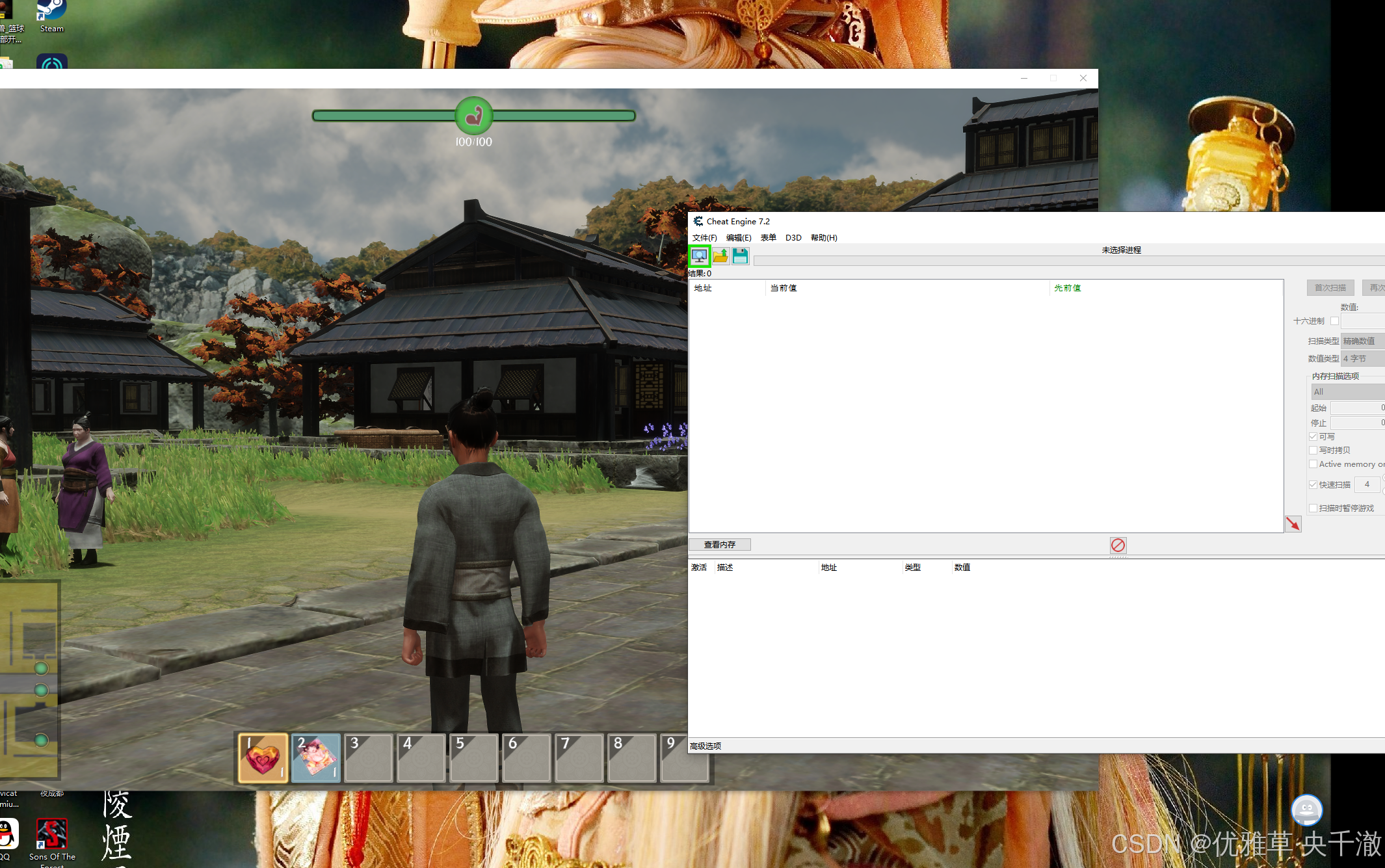This screenshot has width=1385, height=868.
Task: Click the open folder toolbar icon
Action: pos(720,256)
